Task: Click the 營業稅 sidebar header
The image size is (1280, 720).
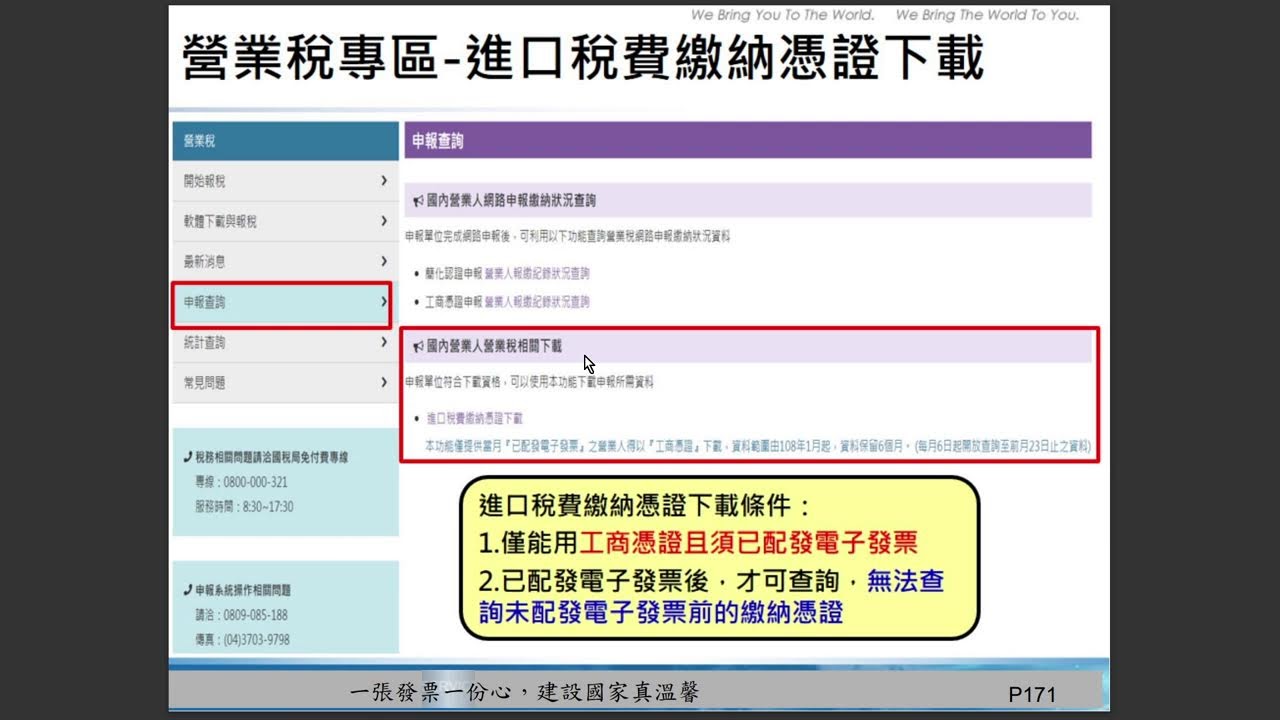Action: point(285,141)
